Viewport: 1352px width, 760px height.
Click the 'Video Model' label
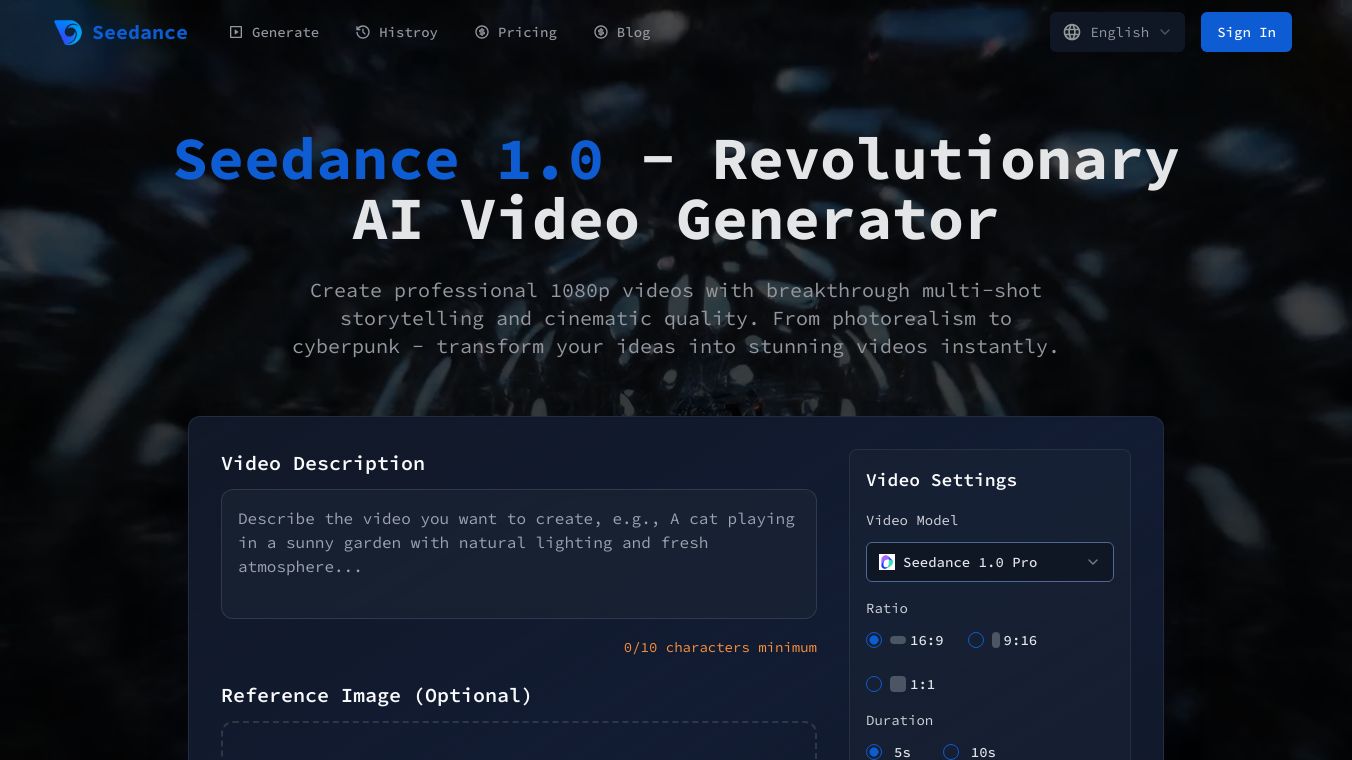pos(912,520)
